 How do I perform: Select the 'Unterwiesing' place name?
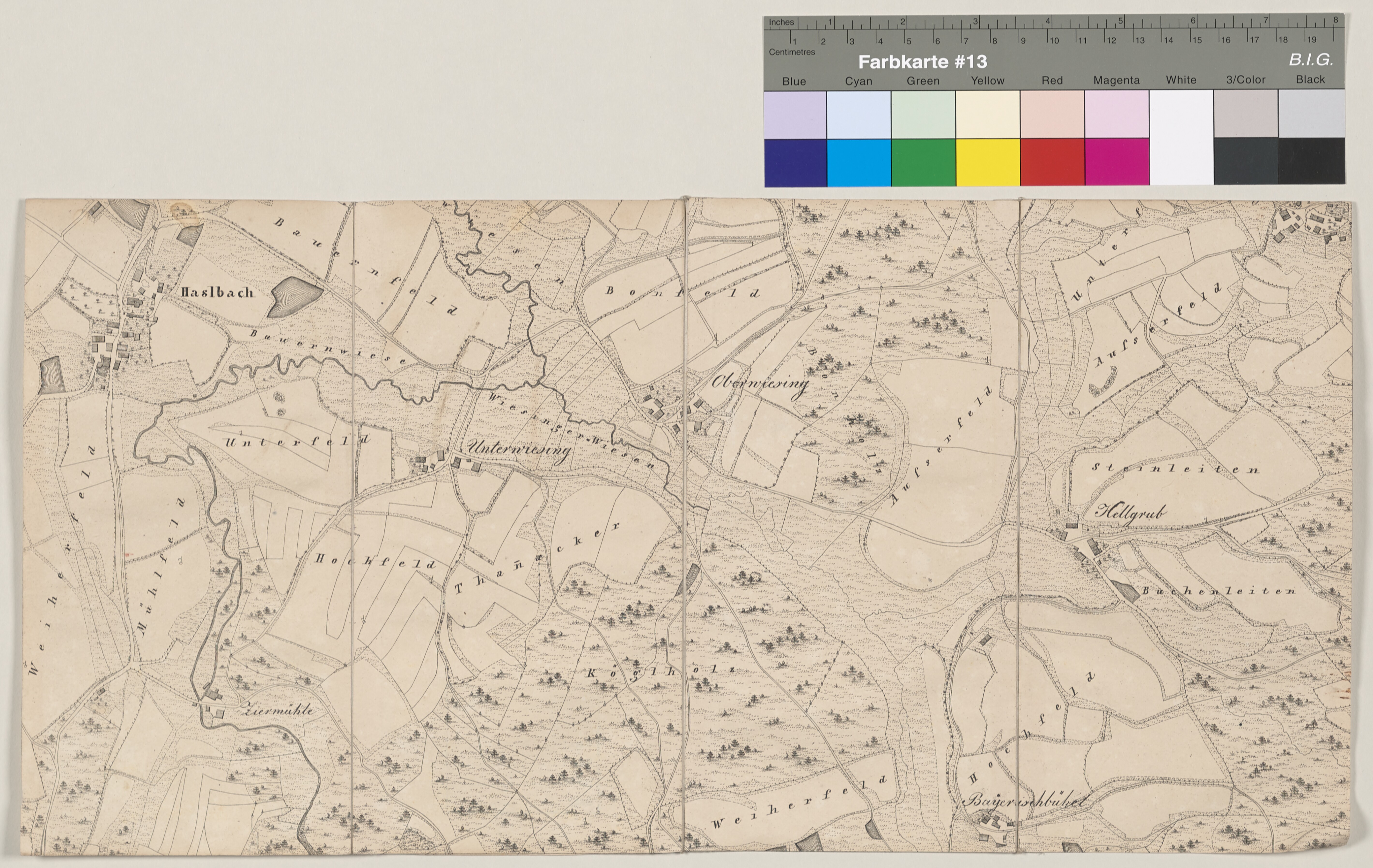click(519, 450)
